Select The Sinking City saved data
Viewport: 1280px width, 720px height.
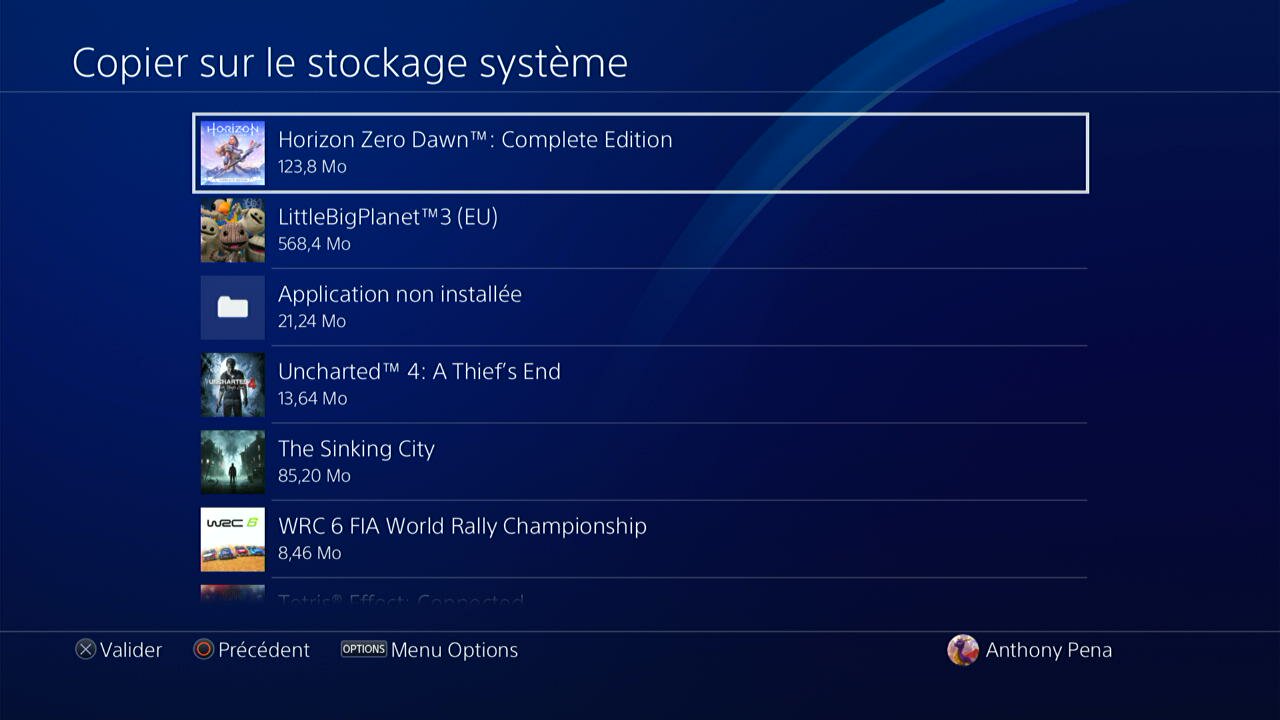[x=640, y=461]
